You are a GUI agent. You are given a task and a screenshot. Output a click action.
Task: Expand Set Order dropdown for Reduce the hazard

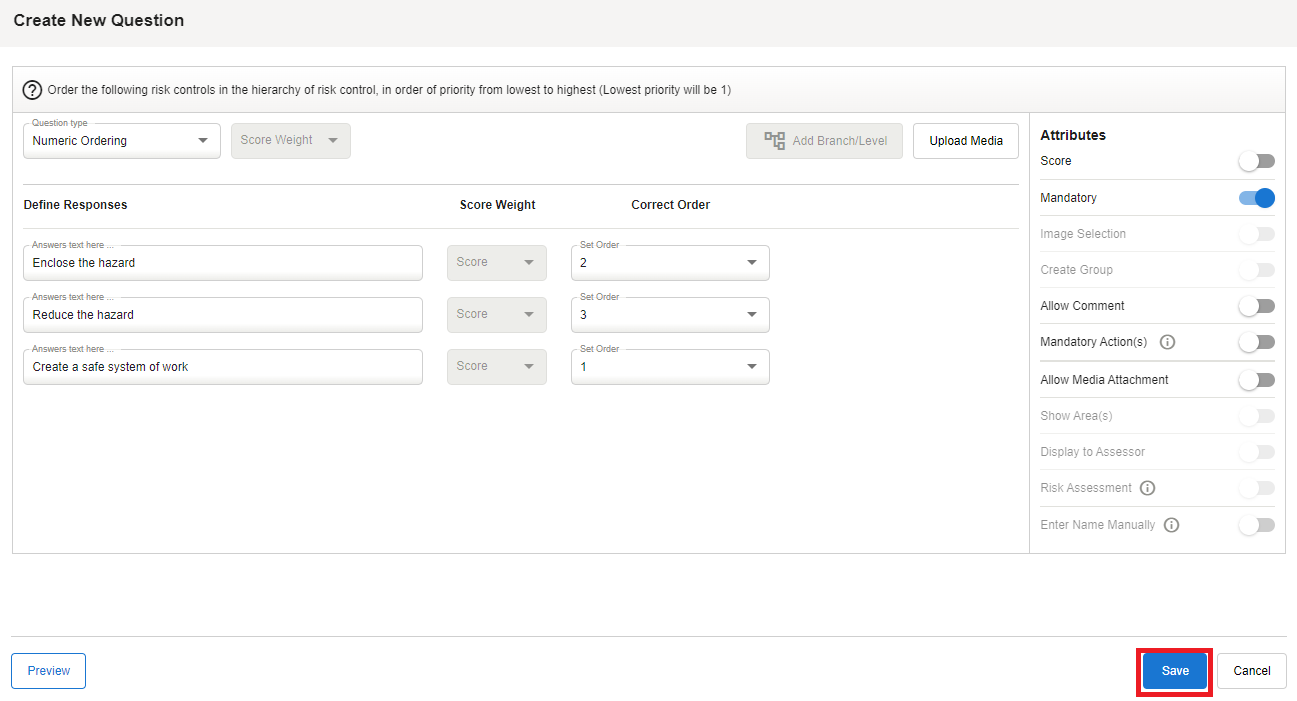[669, 315]
